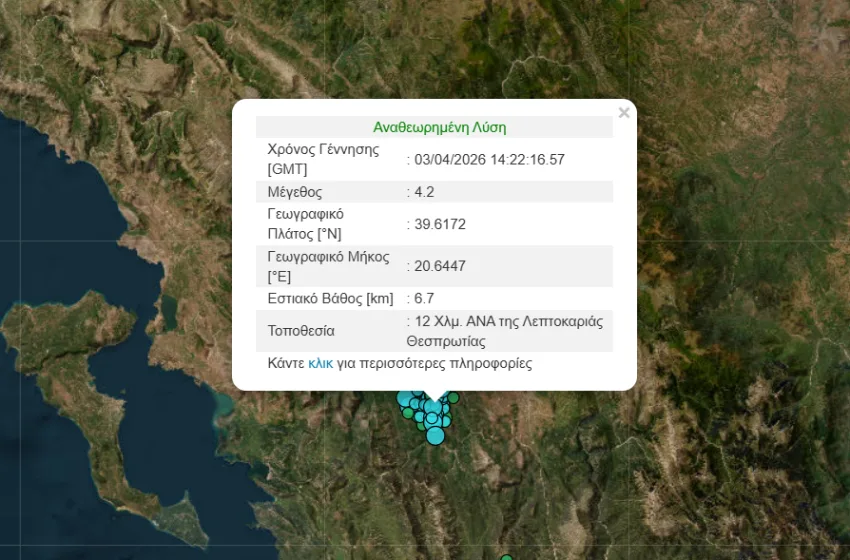Select the 'Γεωγραφικό Μήκος [°E]' label
Viewport: 850px width, 560px height.
(x=329, y=266)
